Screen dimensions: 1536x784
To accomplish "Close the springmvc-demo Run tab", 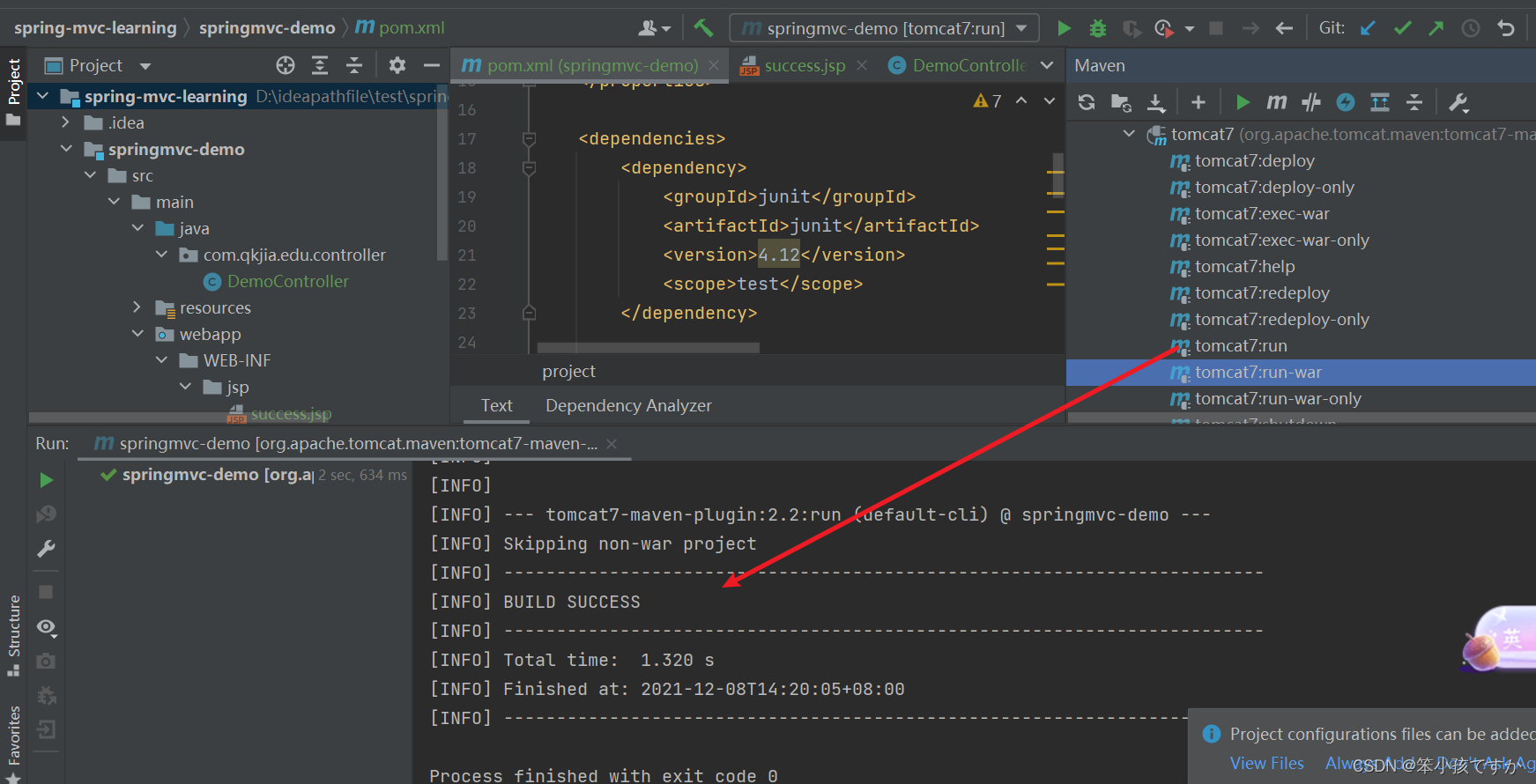I will [x=612, y=444].
